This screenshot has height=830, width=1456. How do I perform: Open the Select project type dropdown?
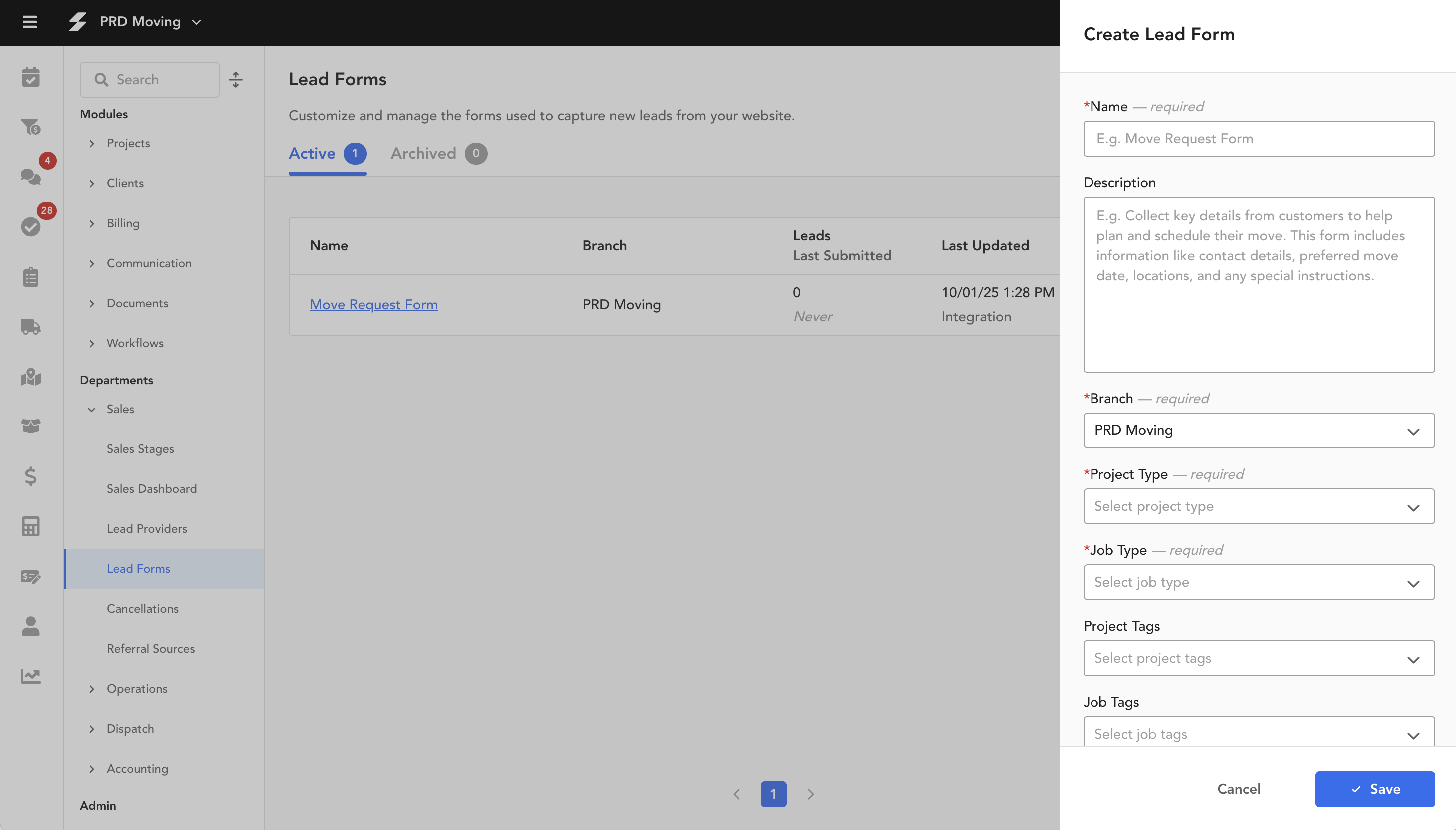coord(1258,506)
